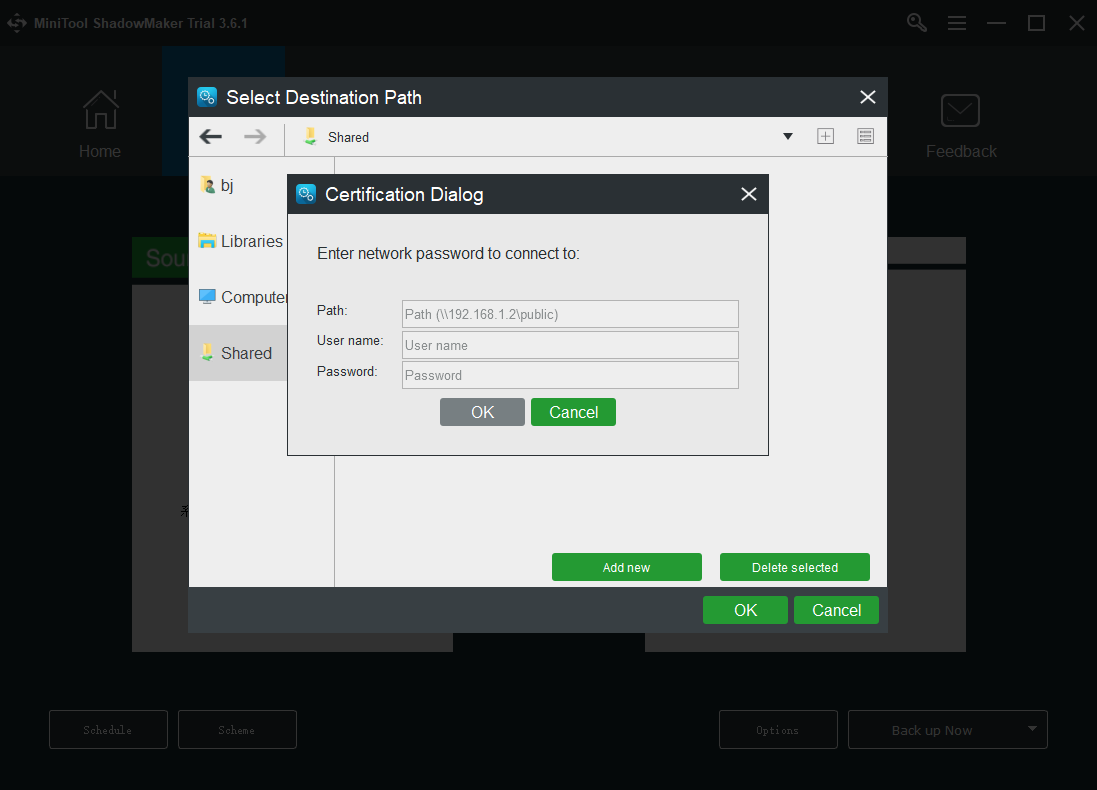
Task: Focus the Path input field
Action: [x=570, y=314]
